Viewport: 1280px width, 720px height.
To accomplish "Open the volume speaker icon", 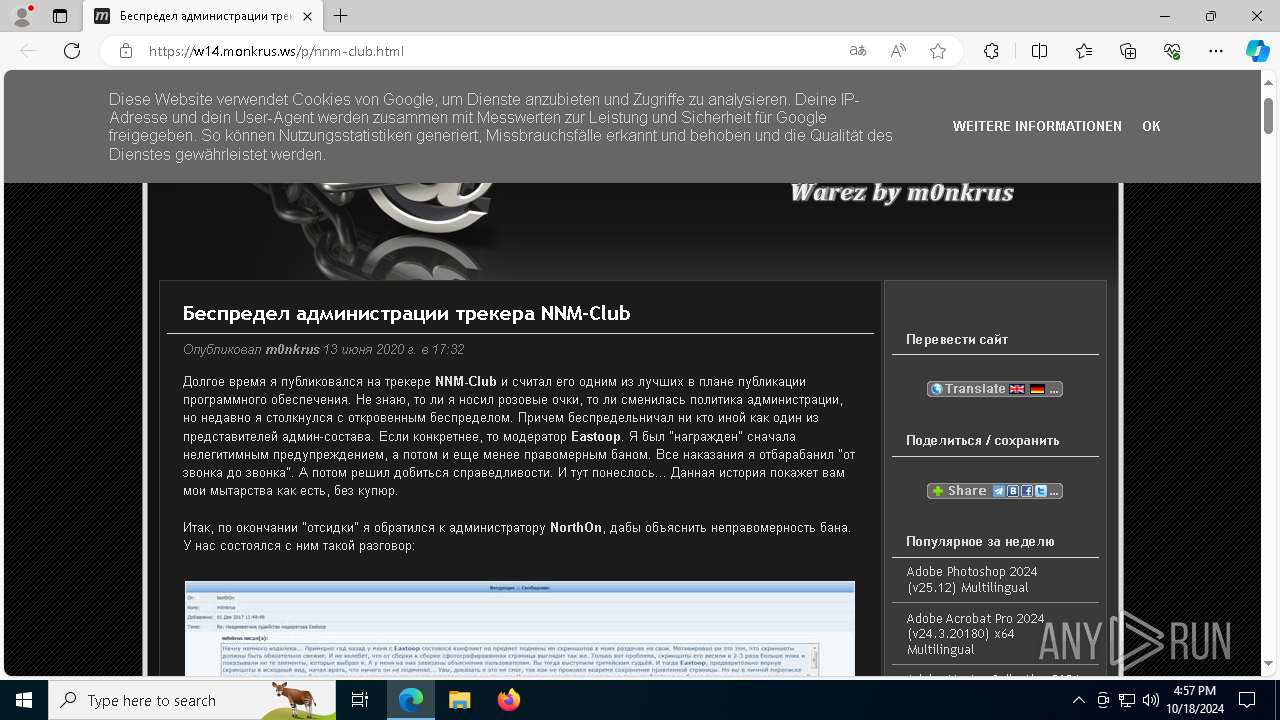I will (1151, 700).
